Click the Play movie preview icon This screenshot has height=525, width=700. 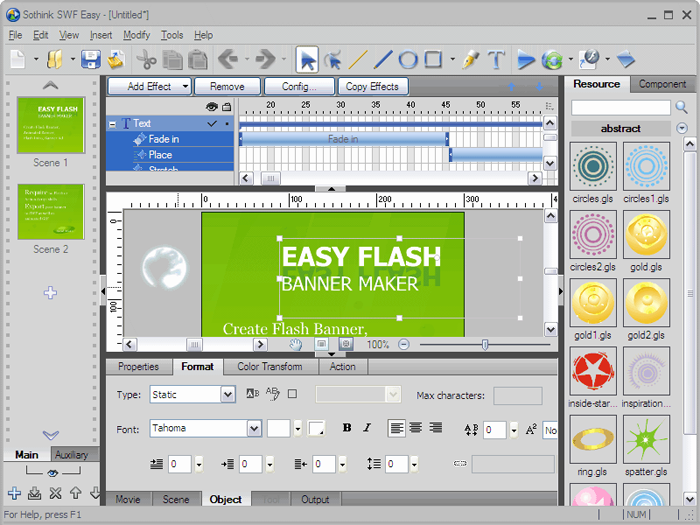(526, 59)
